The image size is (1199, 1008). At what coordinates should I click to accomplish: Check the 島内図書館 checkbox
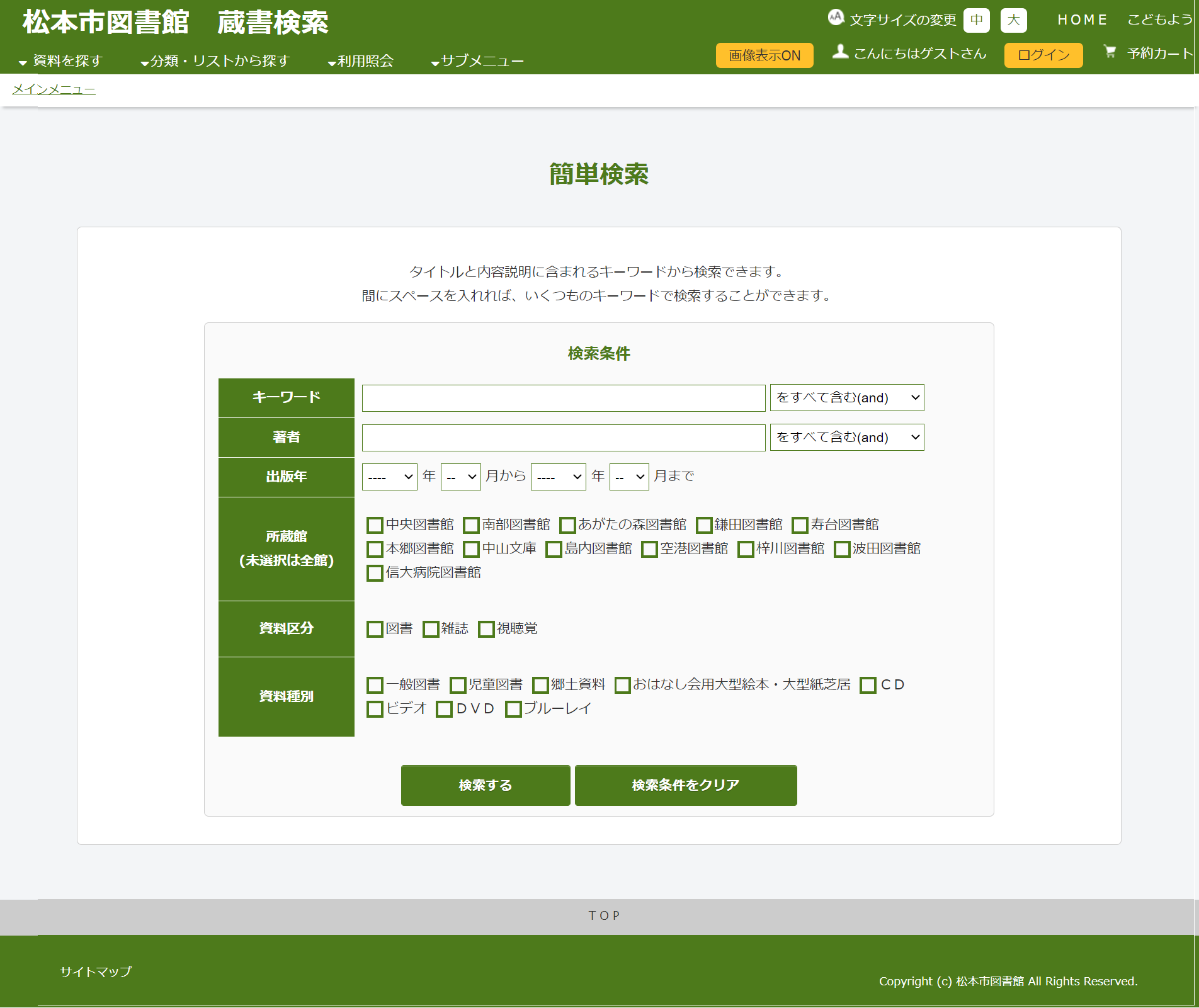coord(554,549)
